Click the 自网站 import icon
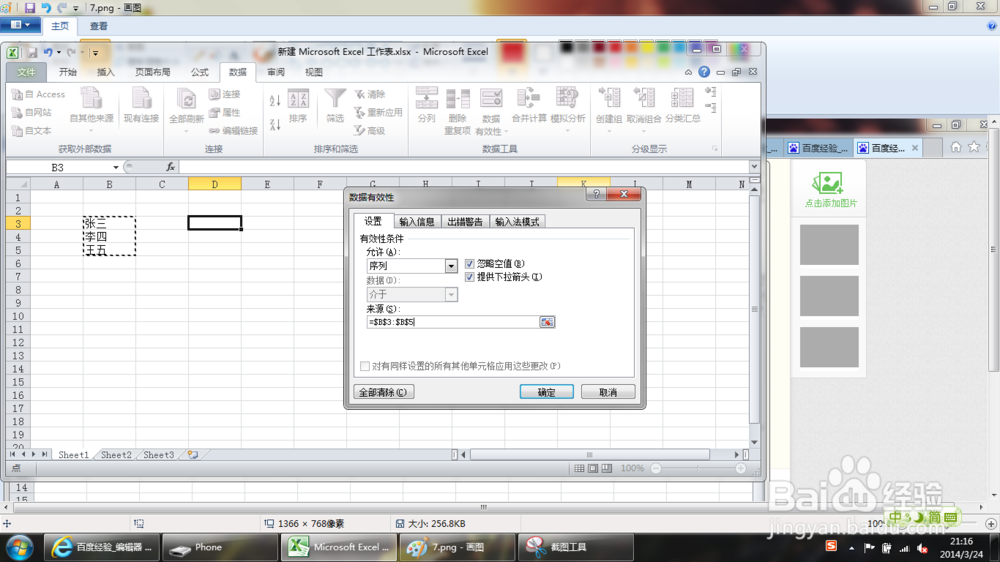This screenshot has height=562, width=1000. (18, 112)
